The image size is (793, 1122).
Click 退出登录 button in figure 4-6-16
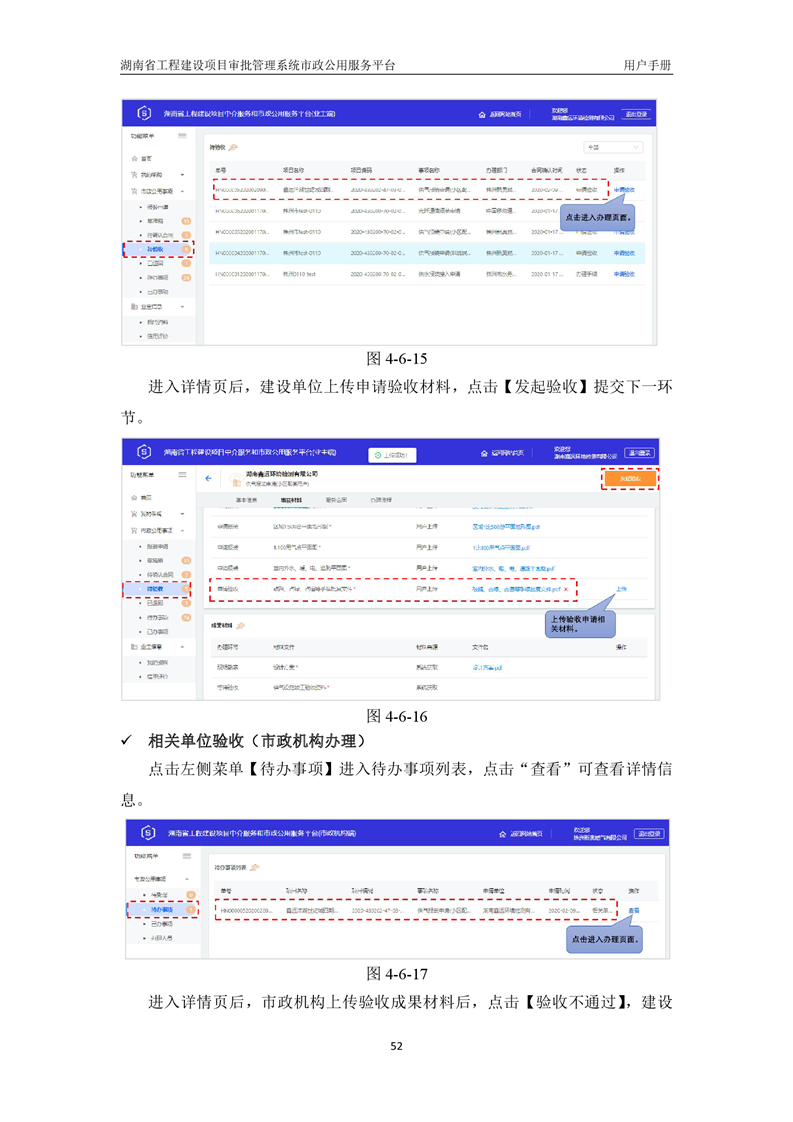click(639, 453)
